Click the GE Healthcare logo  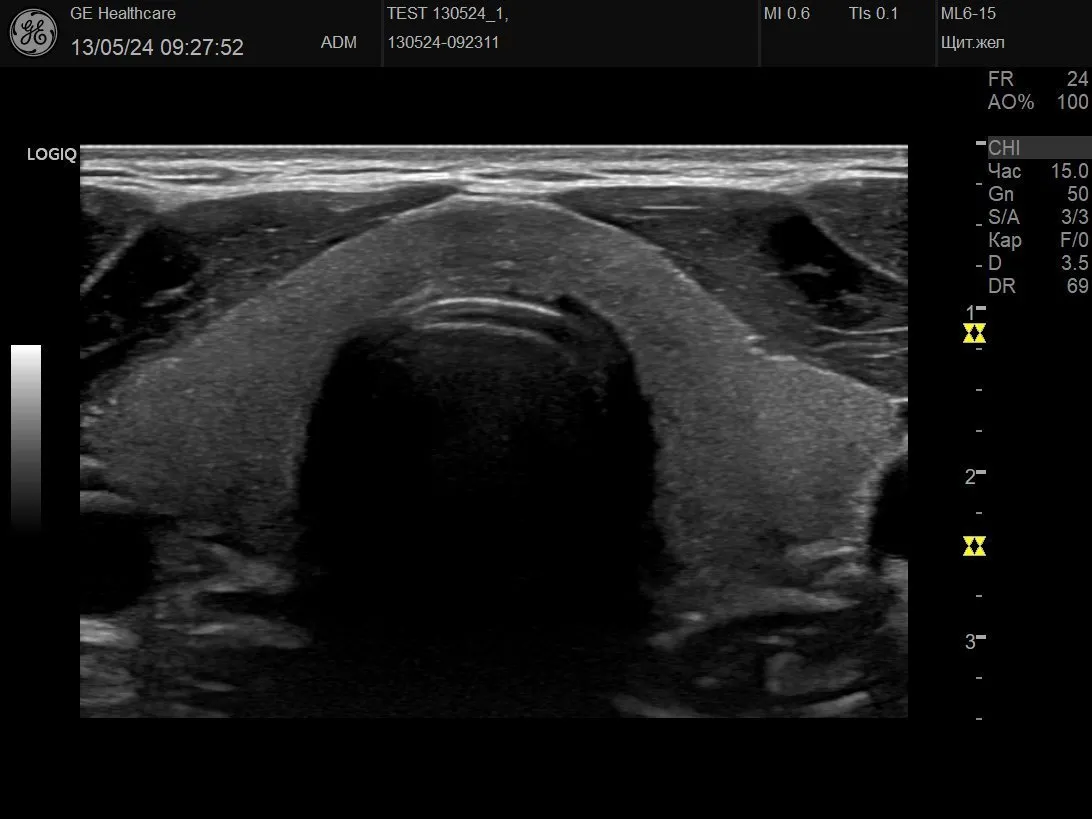(x=33, y=33)
